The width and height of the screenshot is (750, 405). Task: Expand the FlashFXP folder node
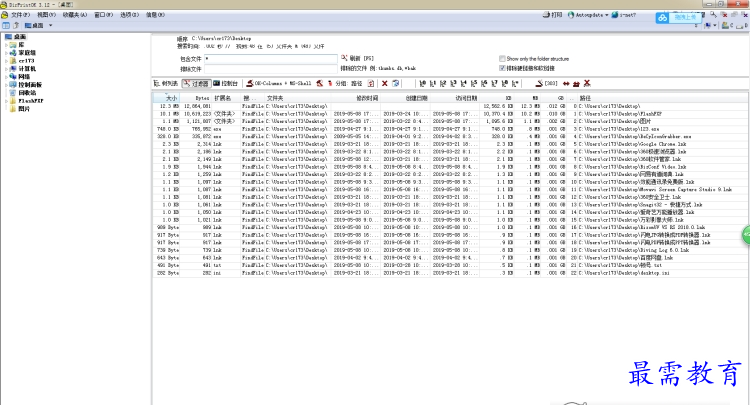tap(7, 101)
